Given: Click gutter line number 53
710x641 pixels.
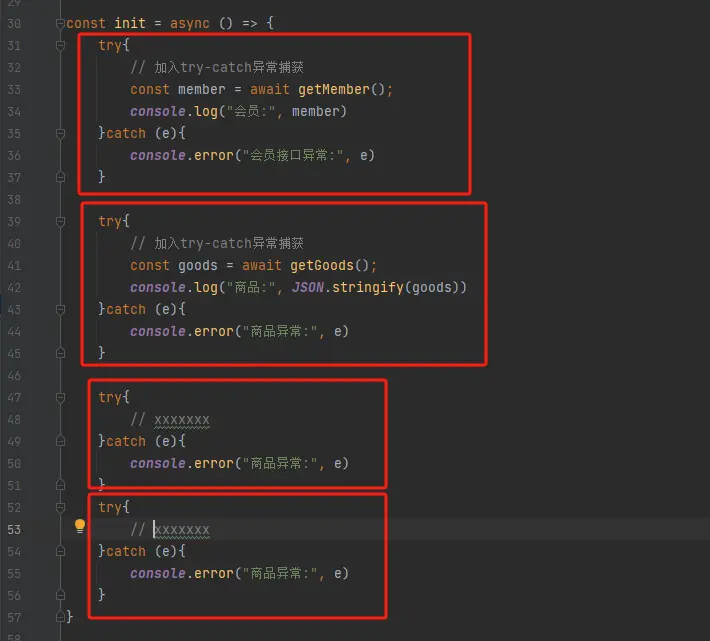Looking at the screenshot, I should click(14, 530).
